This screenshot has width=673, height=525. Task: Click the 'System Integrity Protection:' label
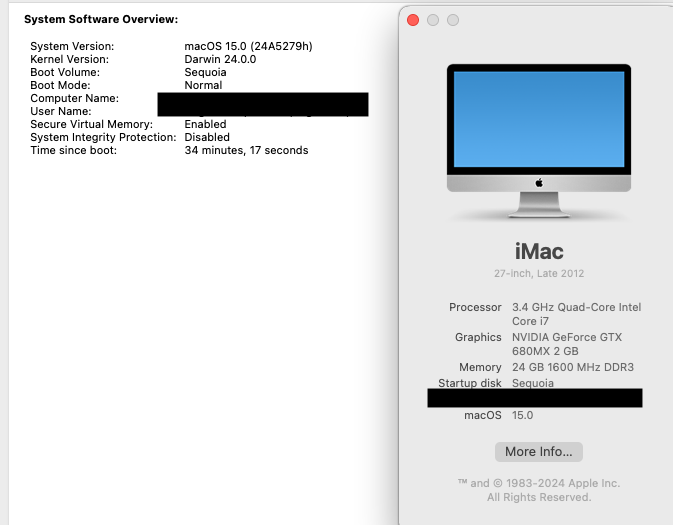pos(103,137)
